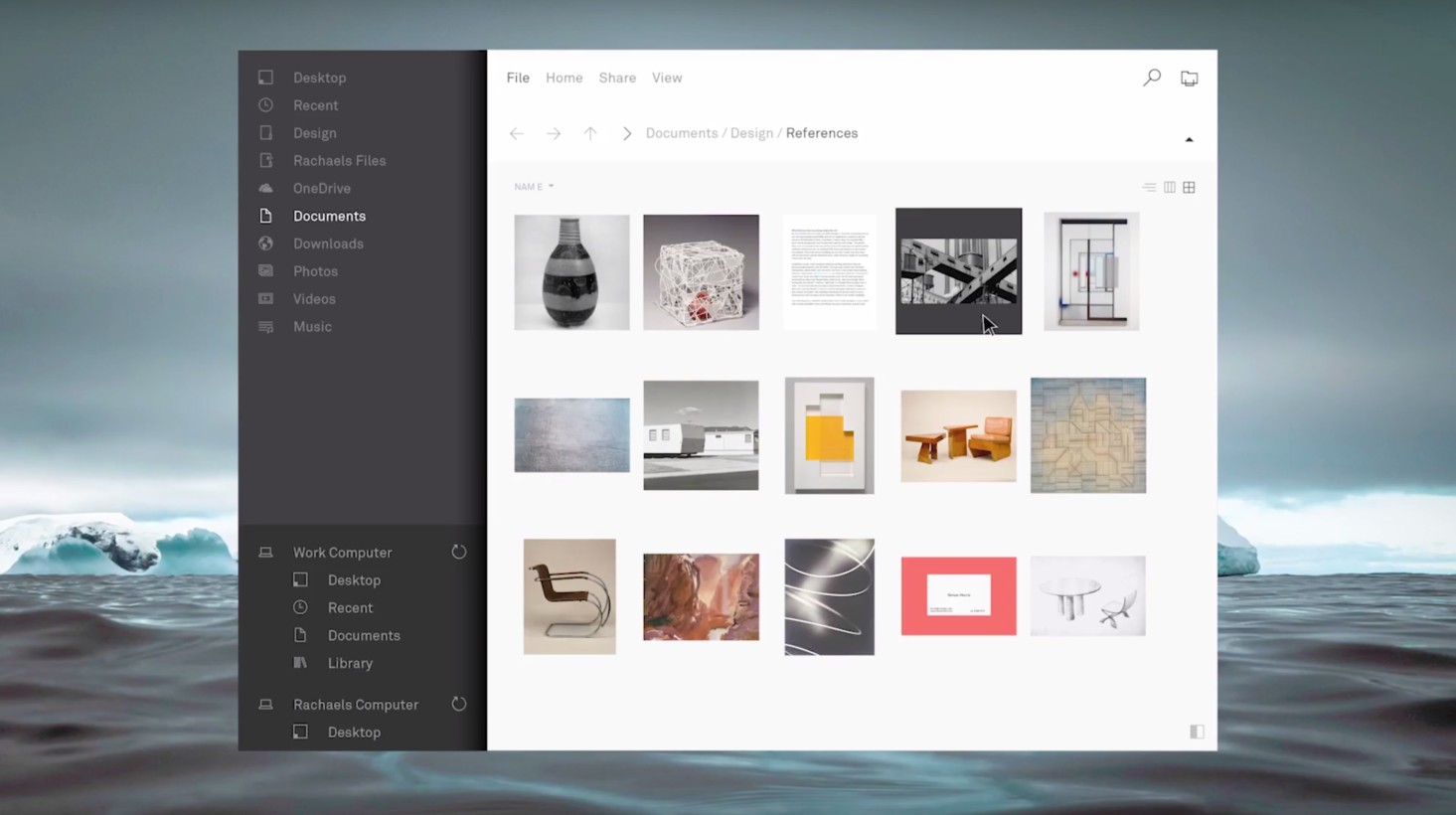
Task: Open the NAME sort dropdown
Action: click(534, 186)
